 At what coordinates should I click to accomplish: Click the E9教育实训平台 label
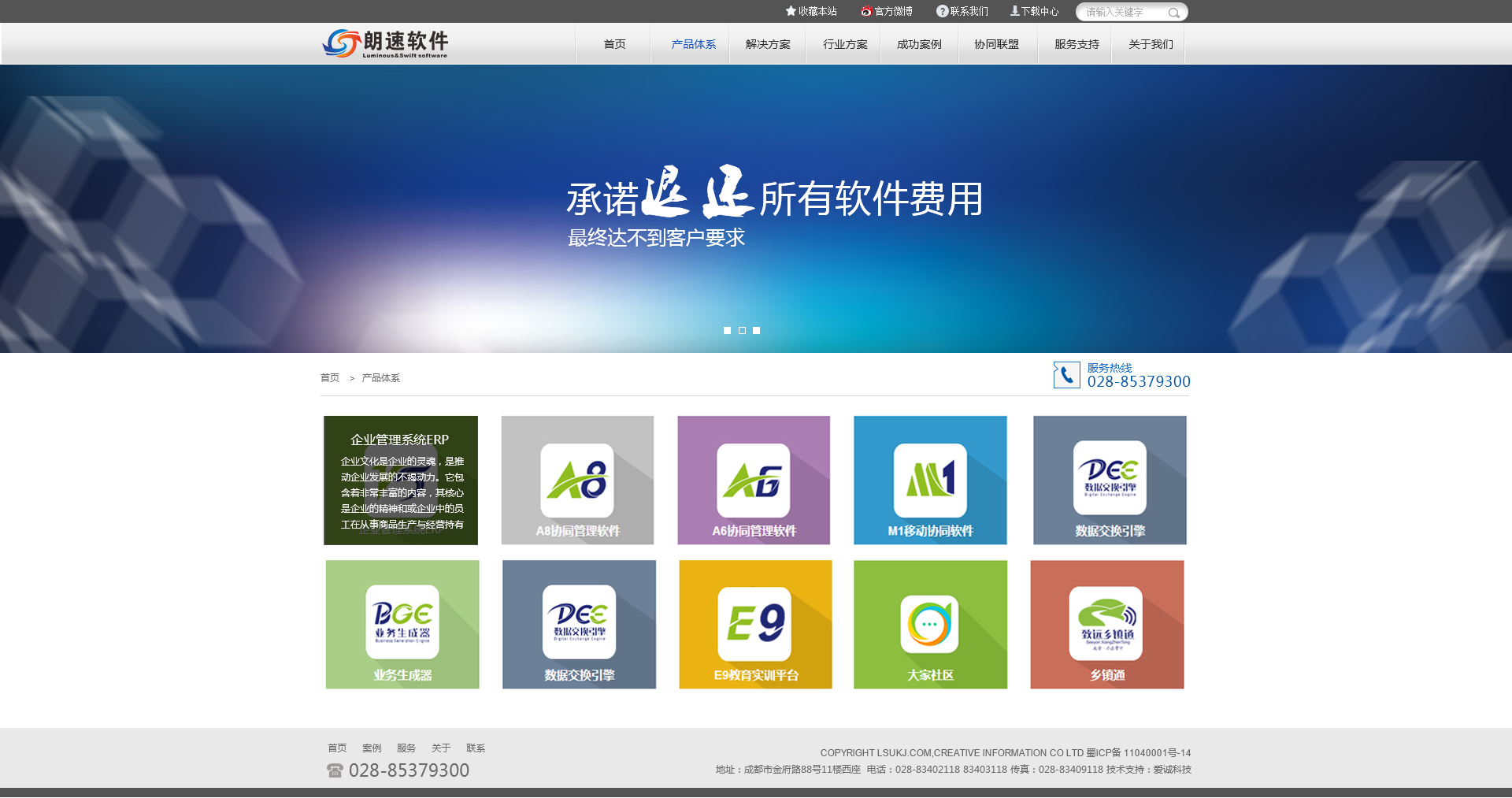point(756,675)
